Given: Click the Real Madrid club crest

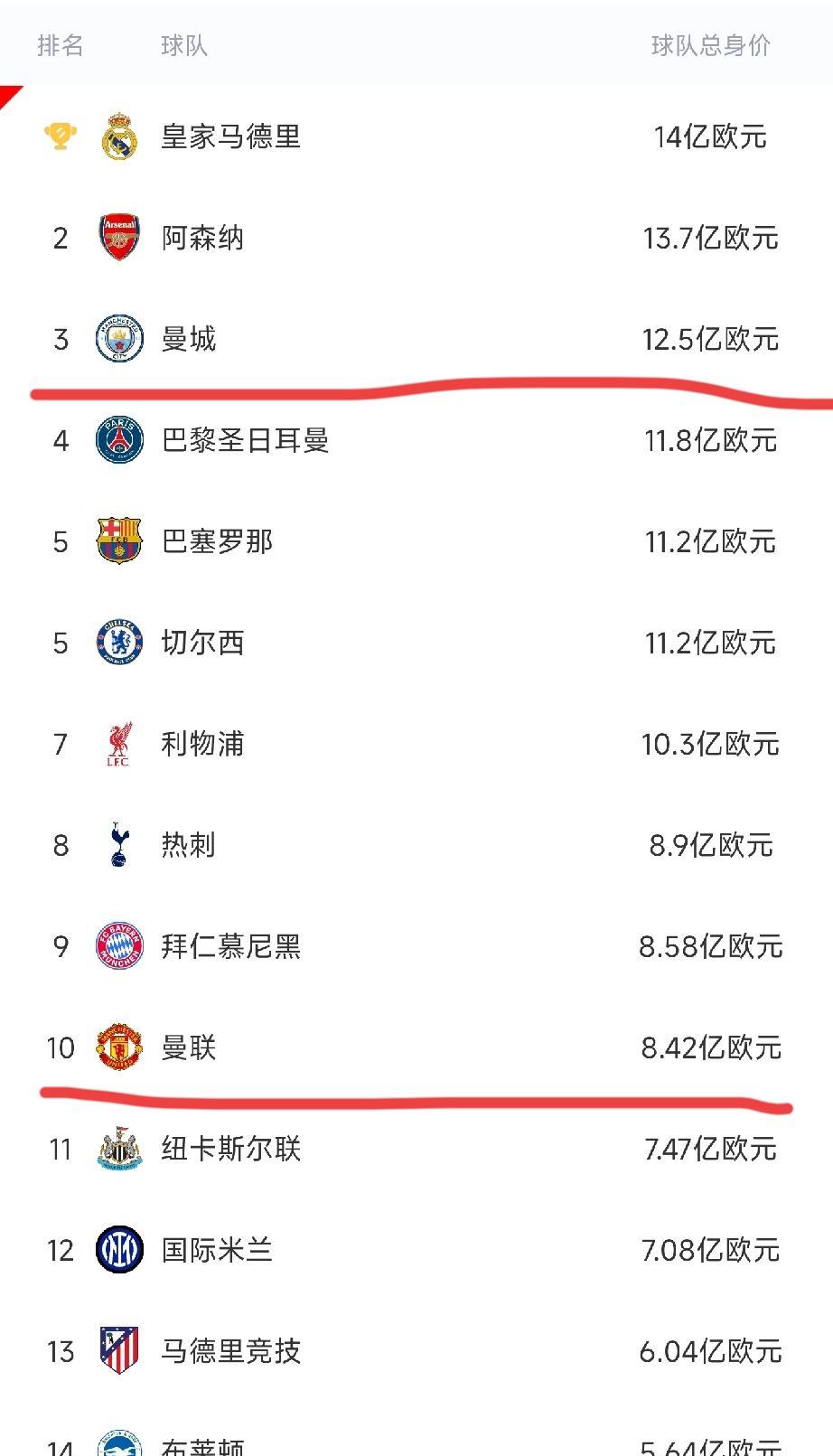Looking at the screenshot, I should [119, 137].
